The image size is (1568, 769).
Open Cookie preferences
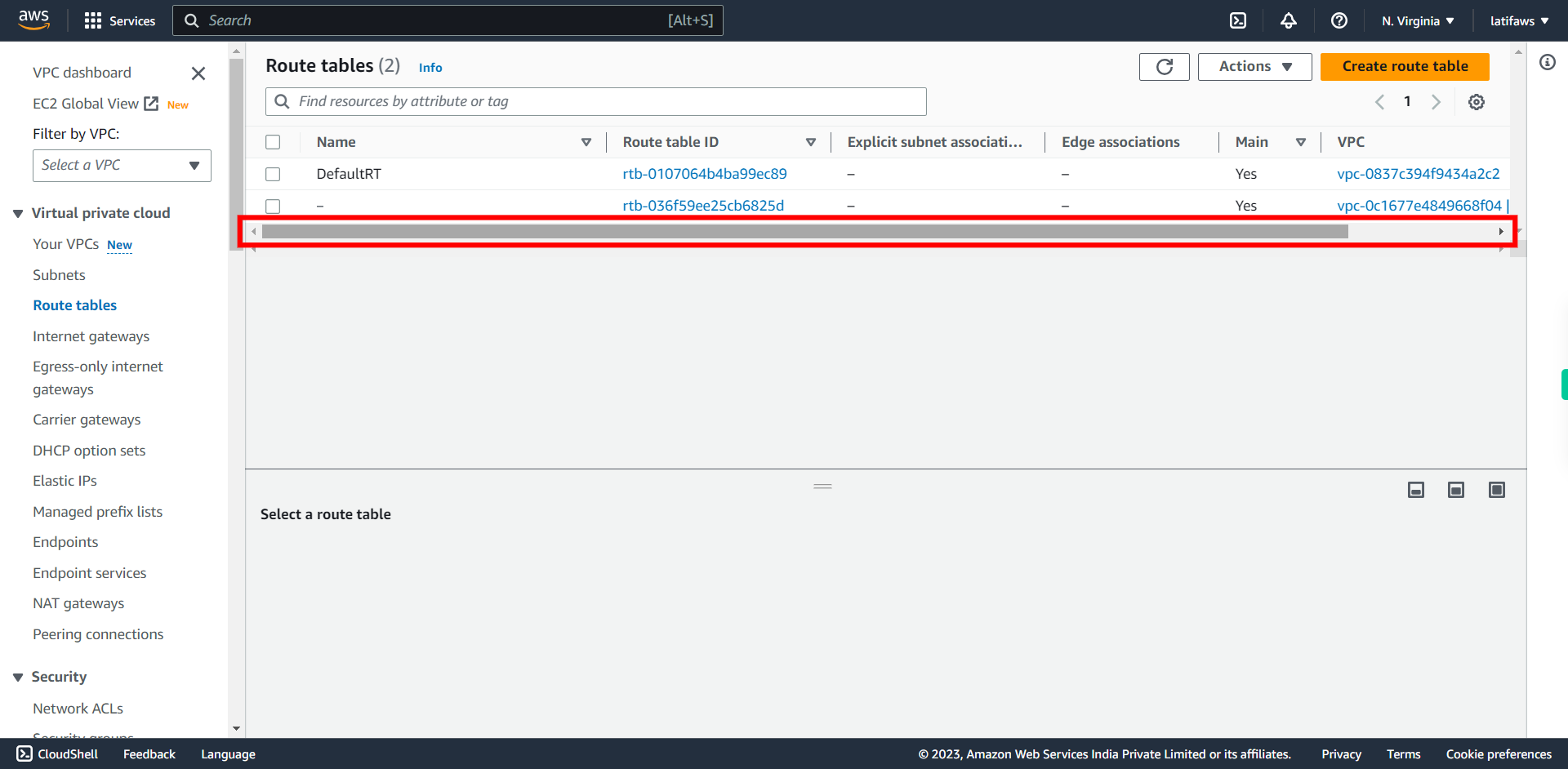pyautogui.click(x=1499, y=754)
